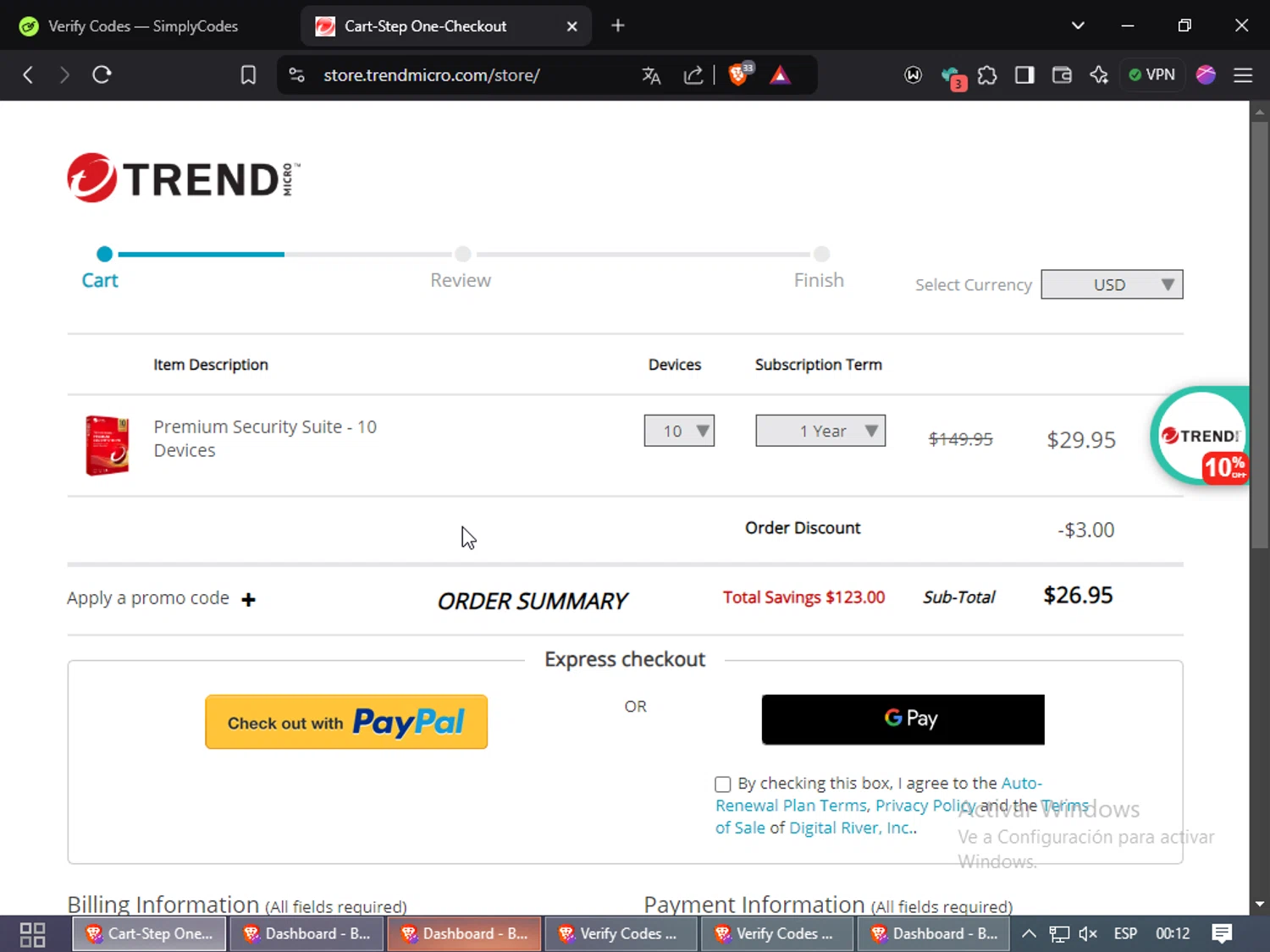Click the Cart progress step dot
The width and height of the screenshot is (1270, 952).
click(104, 254)
